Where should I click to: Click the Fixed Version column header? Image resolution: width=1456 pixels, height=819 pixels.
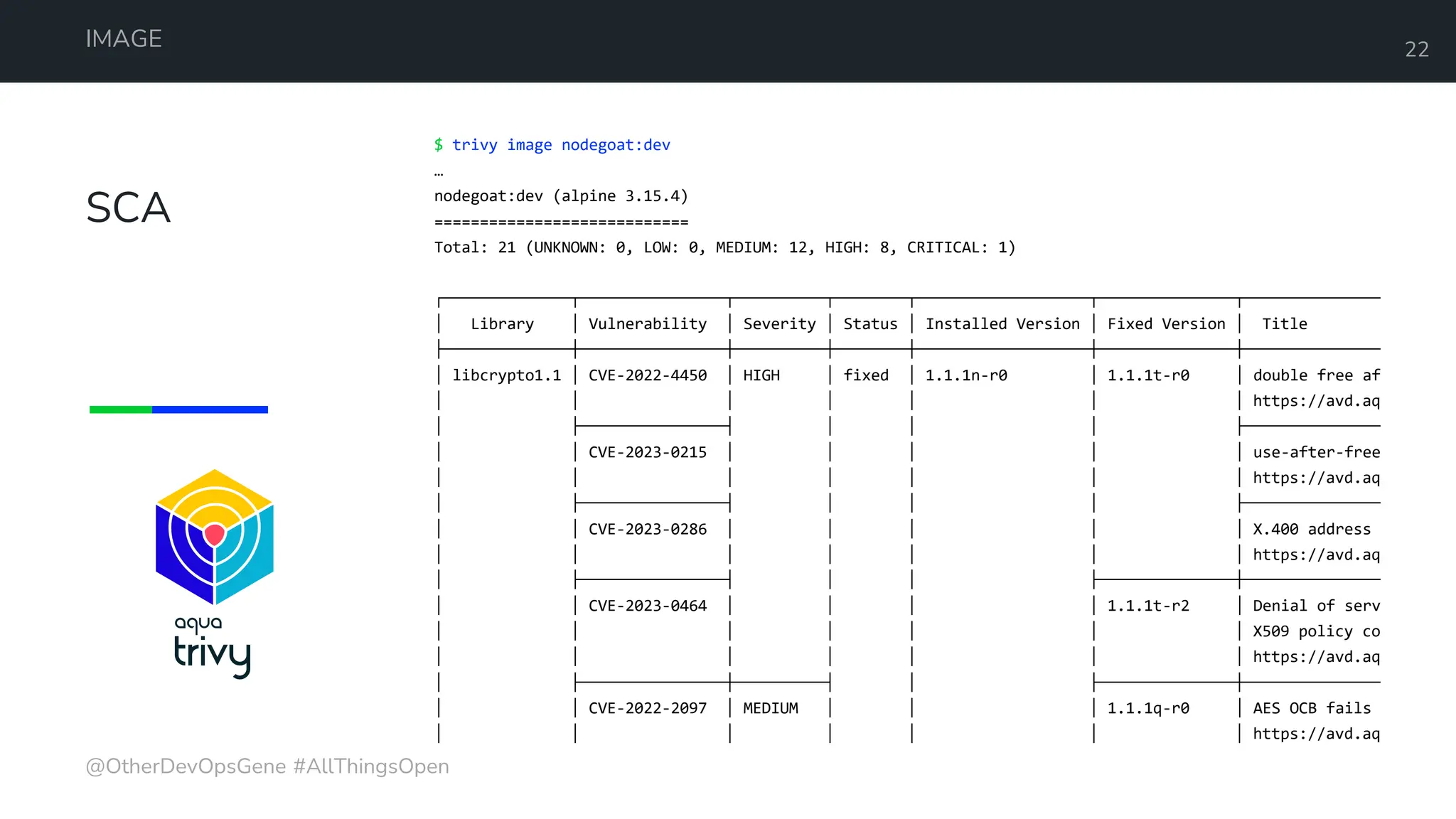coord(1166,324)
